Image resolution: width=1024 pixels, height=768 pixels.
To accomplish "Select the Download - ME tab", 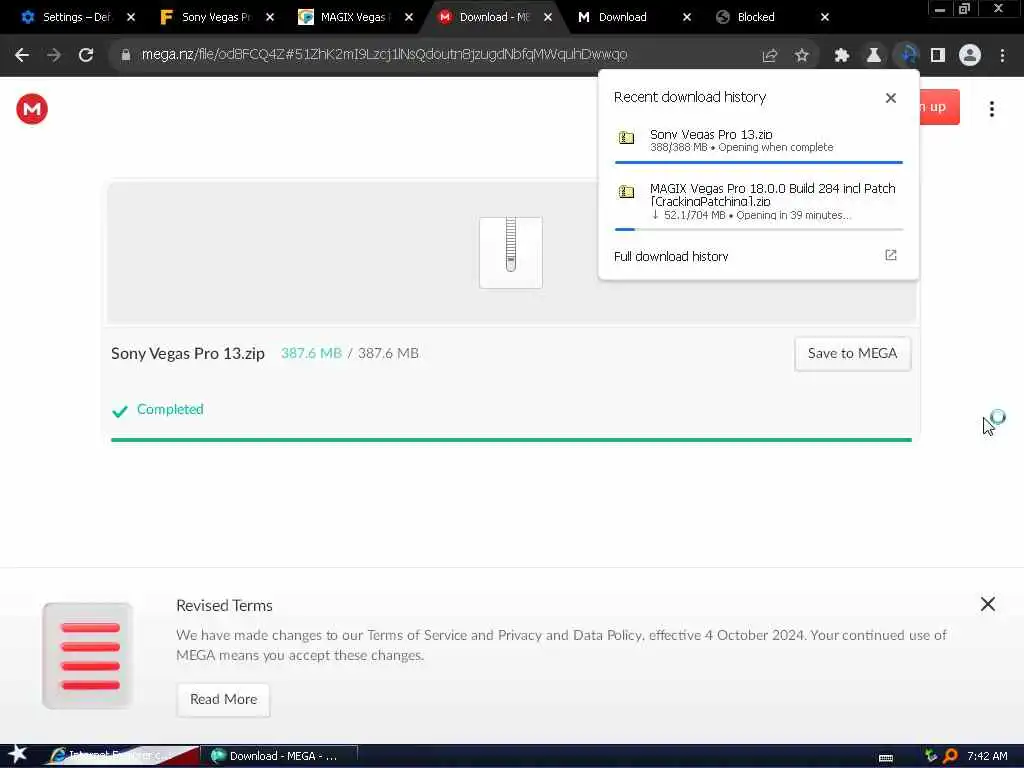I will [x=494, y=17].
